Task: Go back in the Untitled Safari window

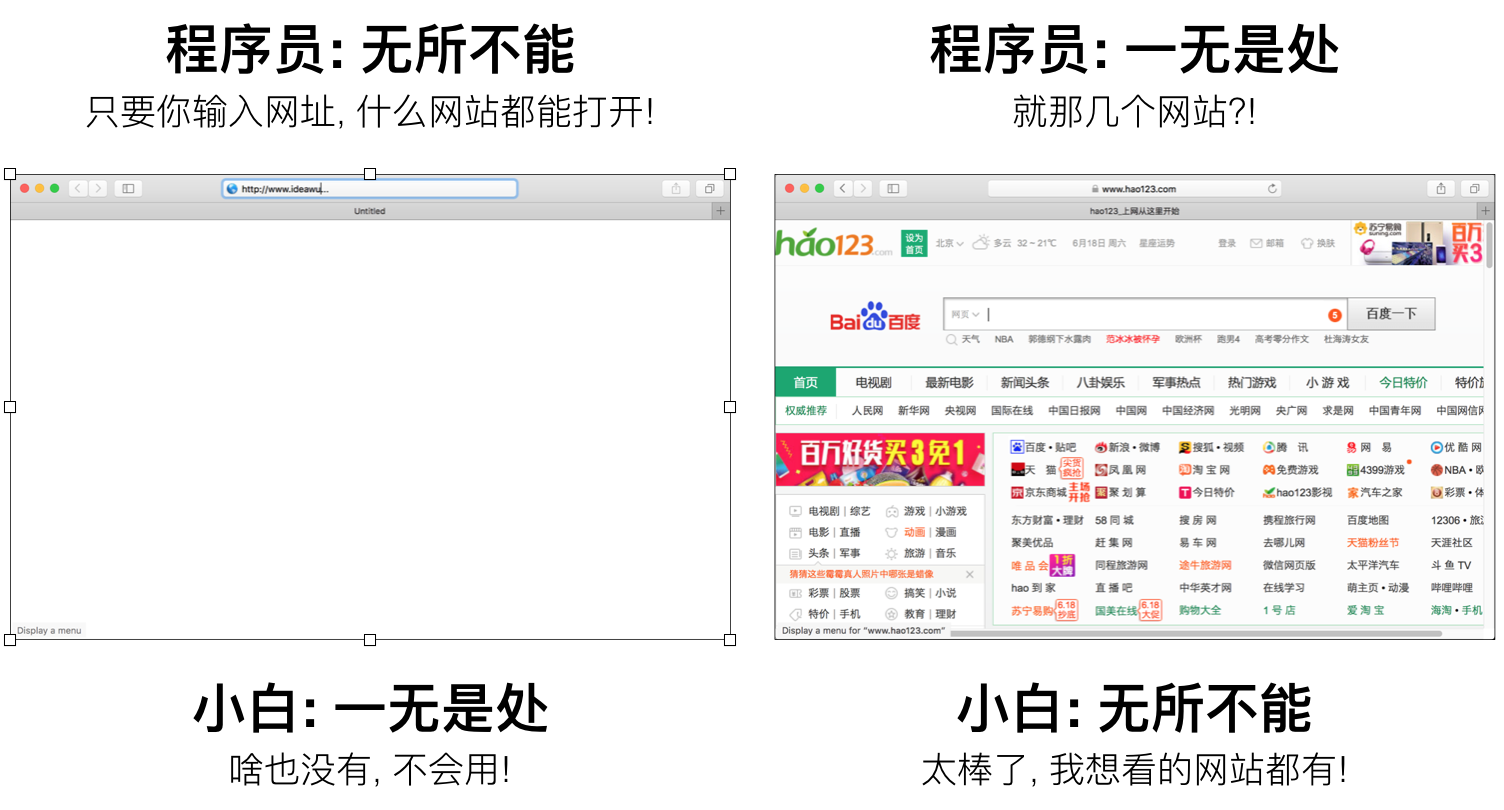Action: 78,188
